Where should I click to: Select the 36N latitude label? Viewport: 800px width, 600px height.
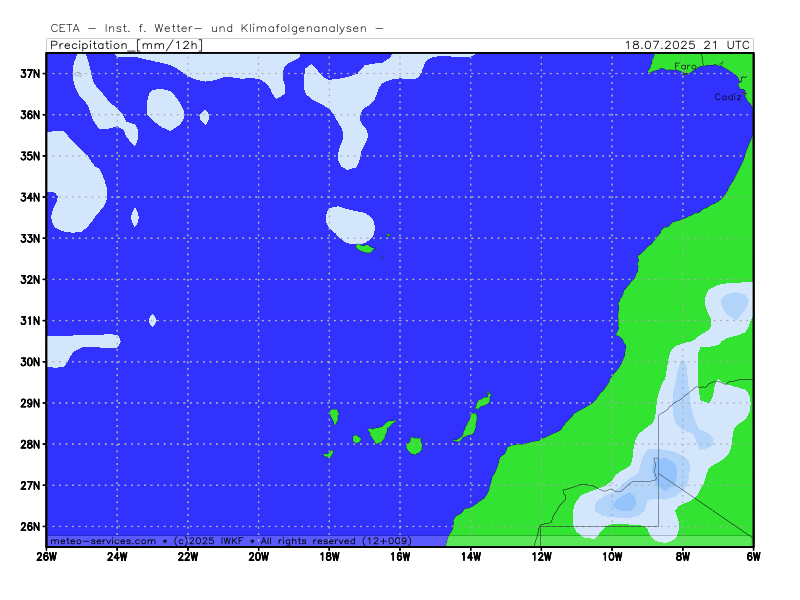(x=30, y=115)
